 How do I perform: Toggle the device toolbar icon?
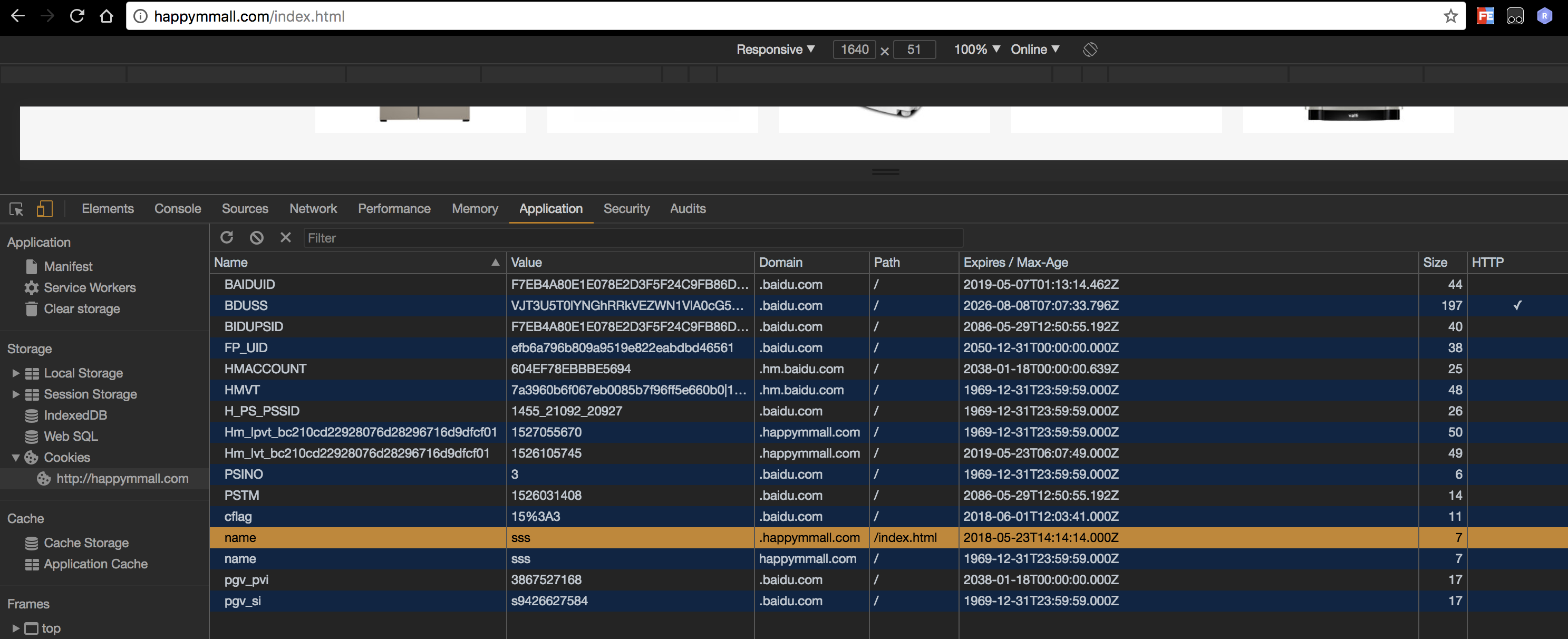pyautogui.click(x=44, y=209)
